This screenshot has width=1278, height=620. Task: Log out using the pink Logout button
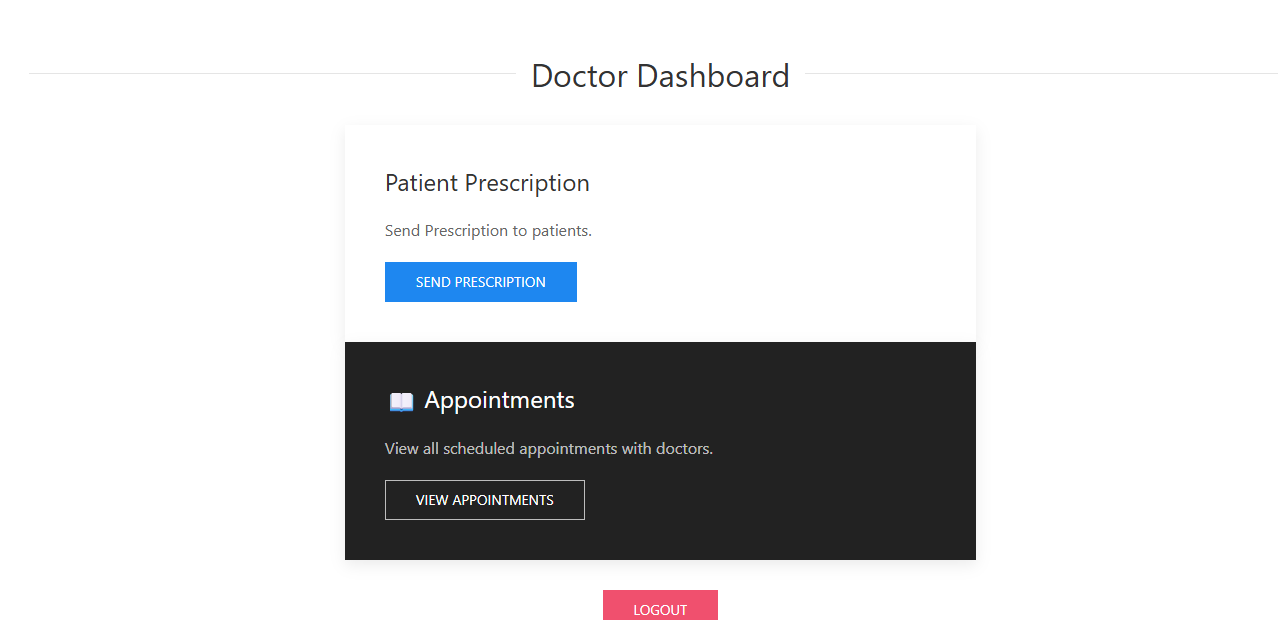tap(660, 607)
